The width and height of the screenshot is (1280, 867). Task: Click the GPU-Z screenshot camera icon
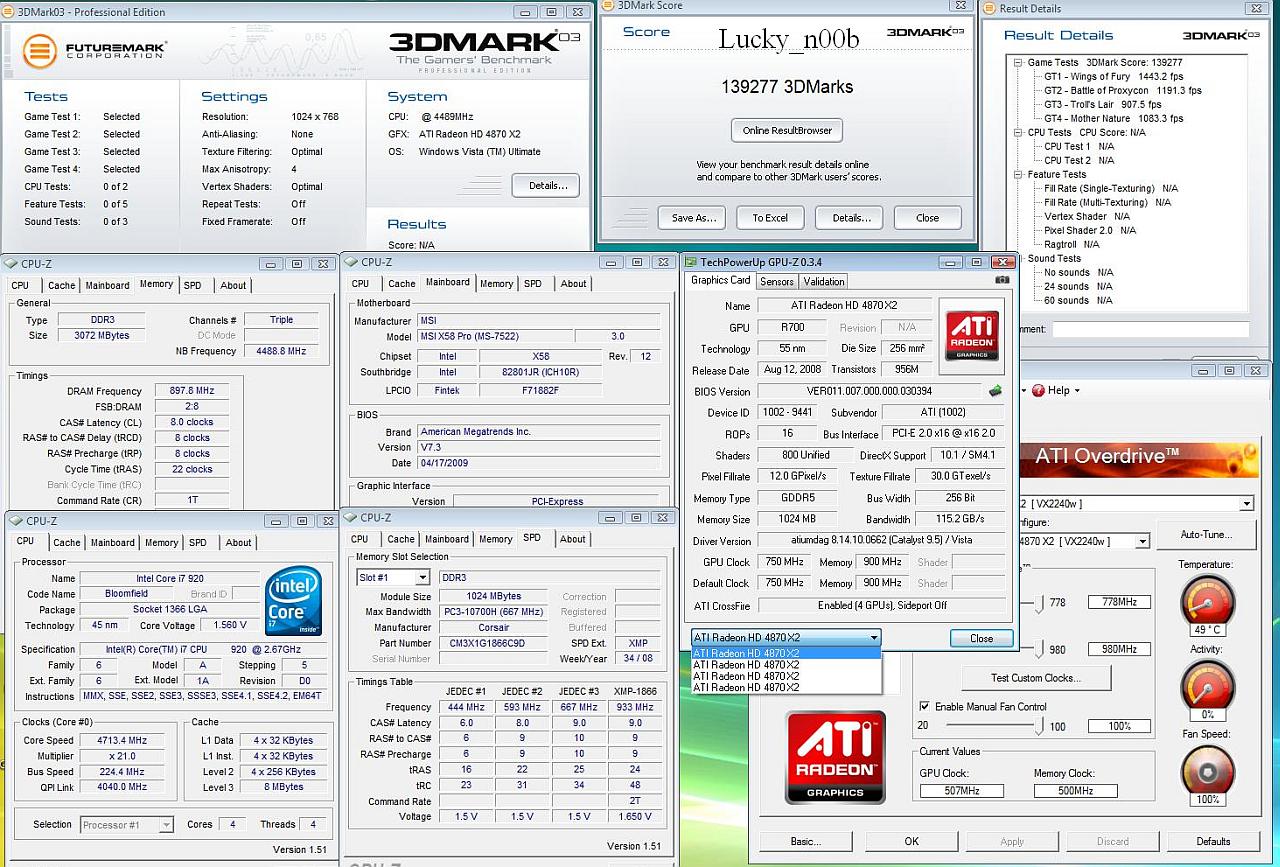pos(1002,281)
